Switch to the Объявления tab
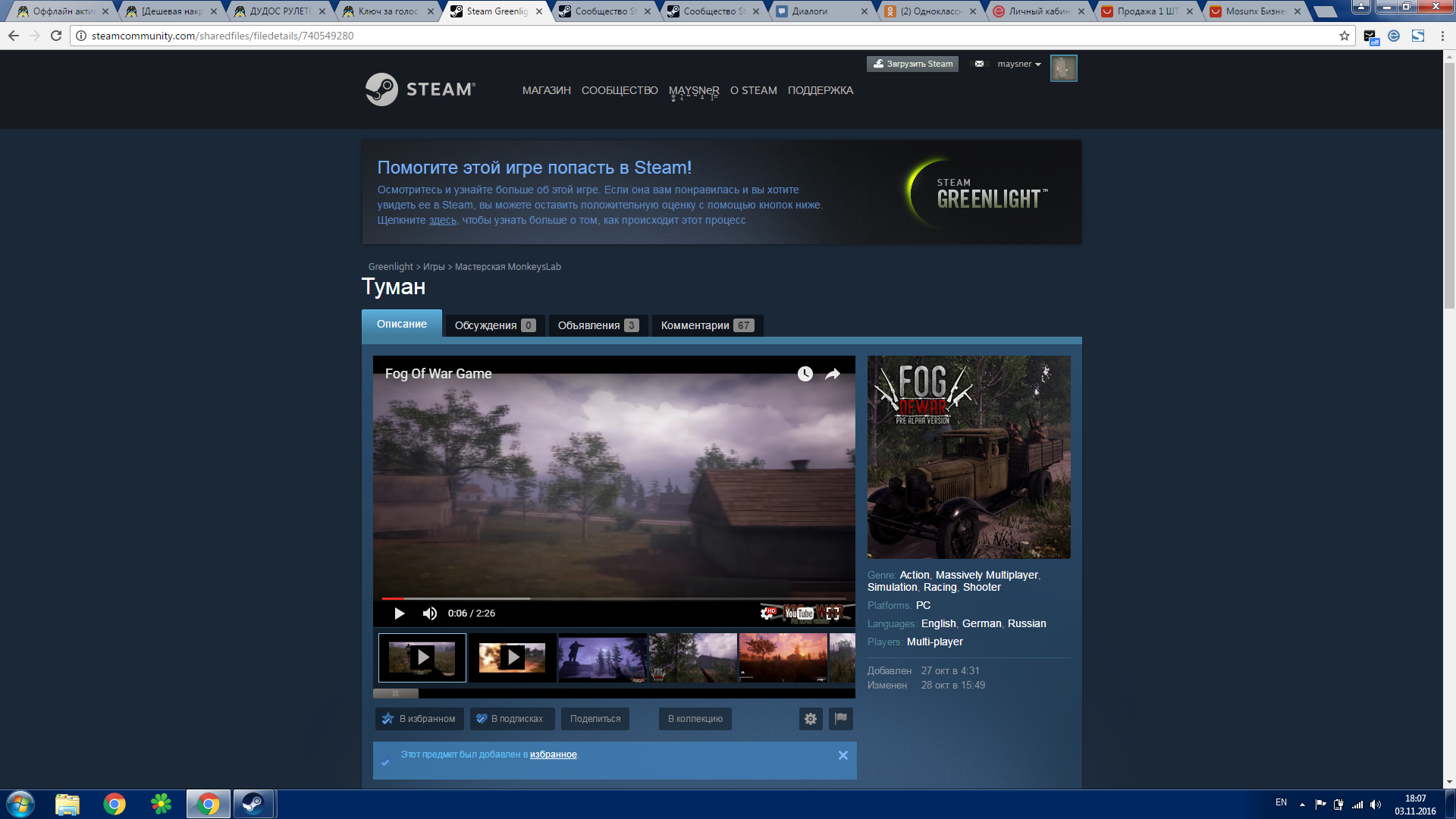The width and height of the screenshot is (1456, 819). 598,325
